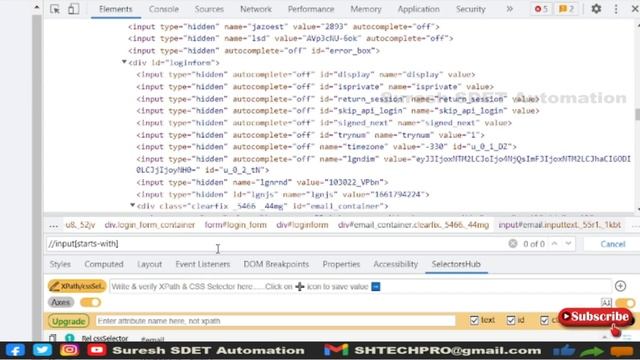
Task: Select breadcrumb form#login_form
Action: [x=236, y=225]
